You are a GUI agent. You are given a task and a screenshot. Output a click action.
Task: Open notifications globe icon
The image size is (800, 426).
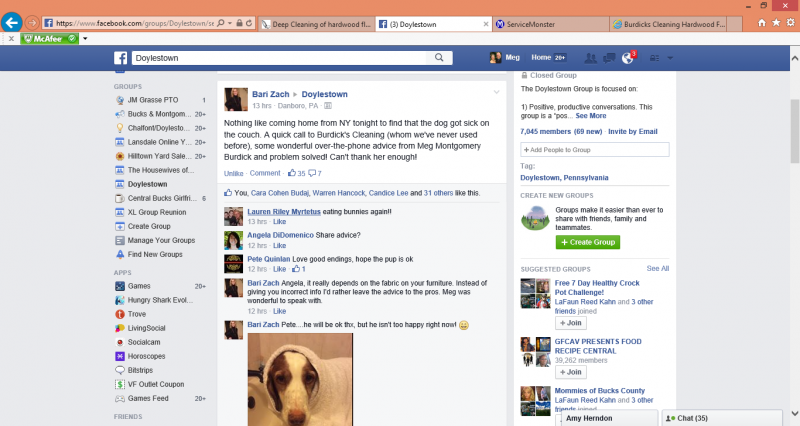coord(627,58)
